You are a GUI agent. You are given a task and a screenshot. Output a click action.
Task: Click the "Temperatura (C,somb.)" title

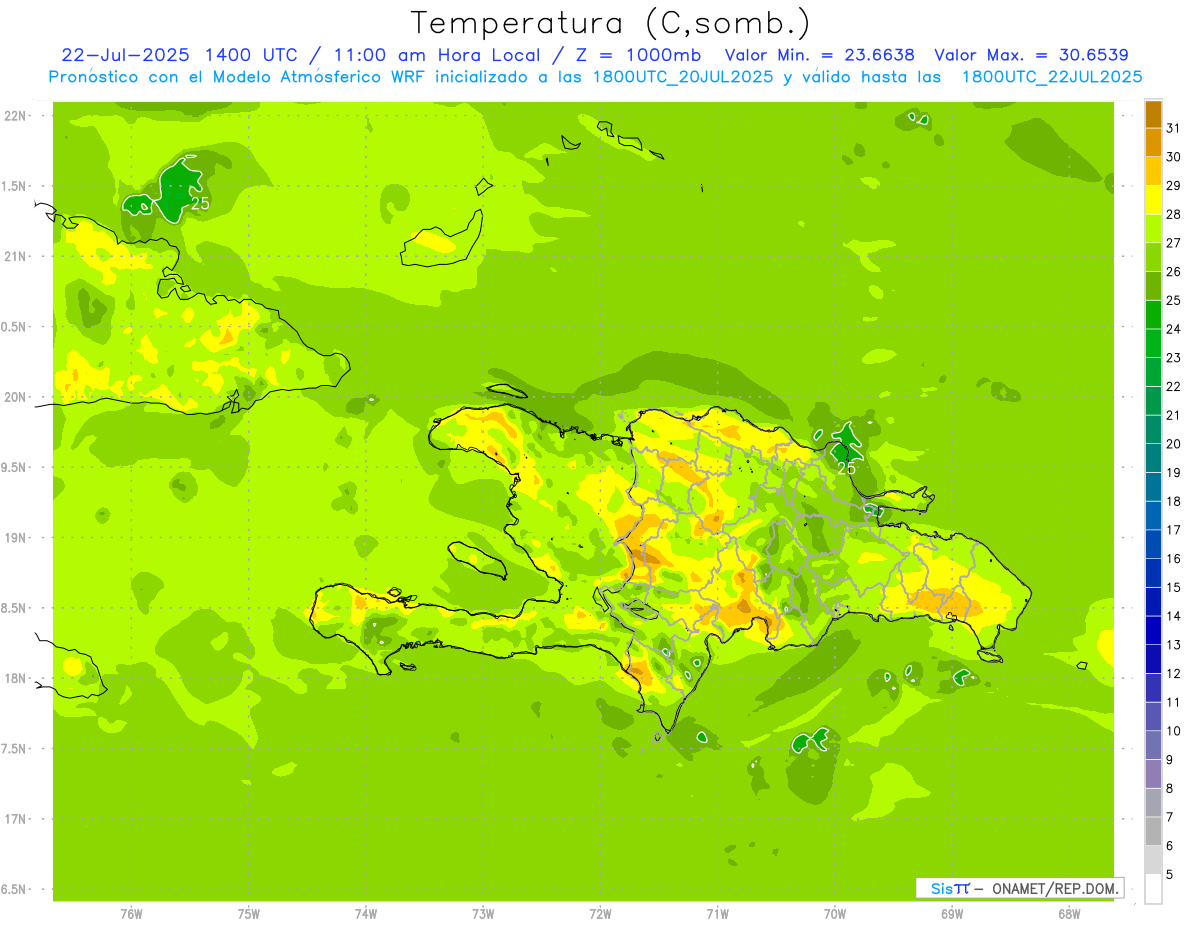tap(610, 23)
